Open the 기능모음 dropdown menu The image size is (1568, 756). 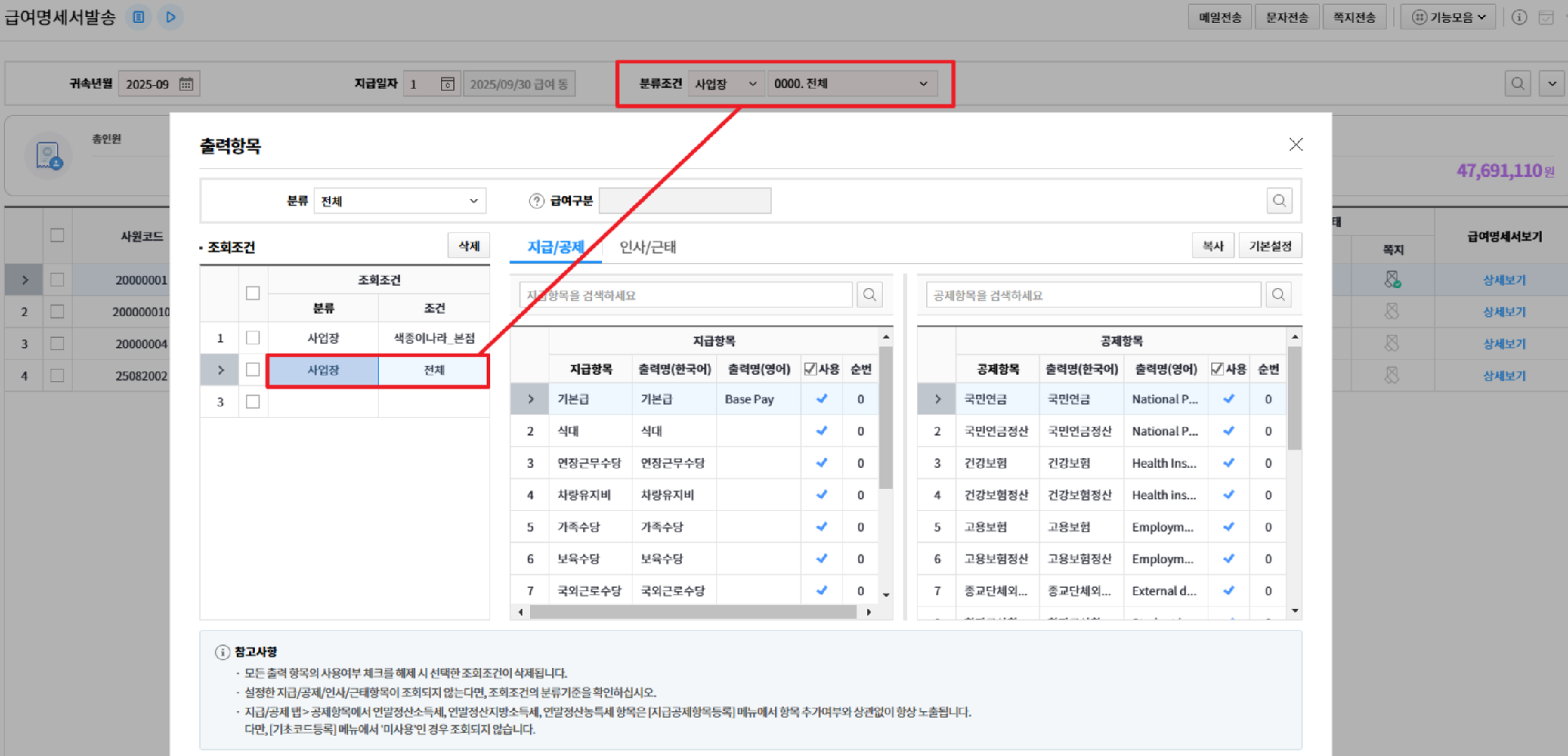tap(1448, 17)
